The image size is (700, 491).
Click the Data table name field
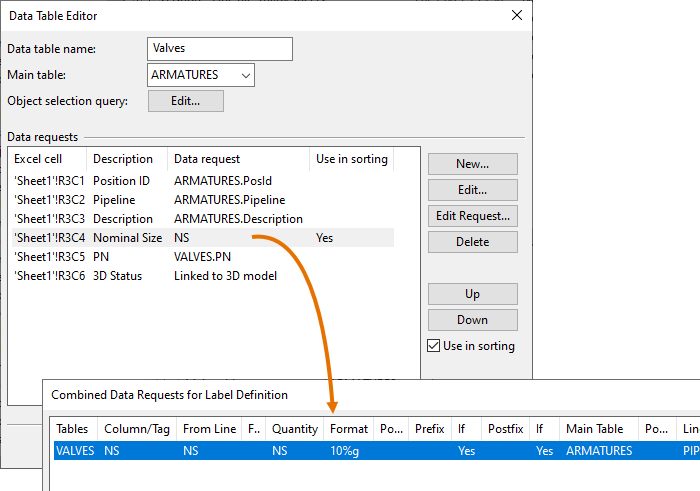point(220,49)
